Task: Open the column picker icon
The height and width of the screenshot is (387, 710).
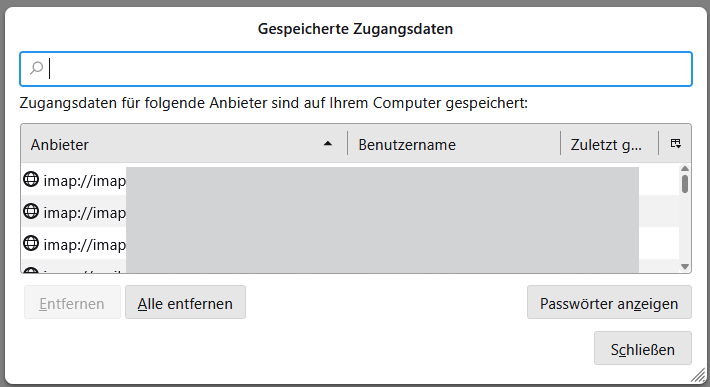Action: click(x=676, y=144)
